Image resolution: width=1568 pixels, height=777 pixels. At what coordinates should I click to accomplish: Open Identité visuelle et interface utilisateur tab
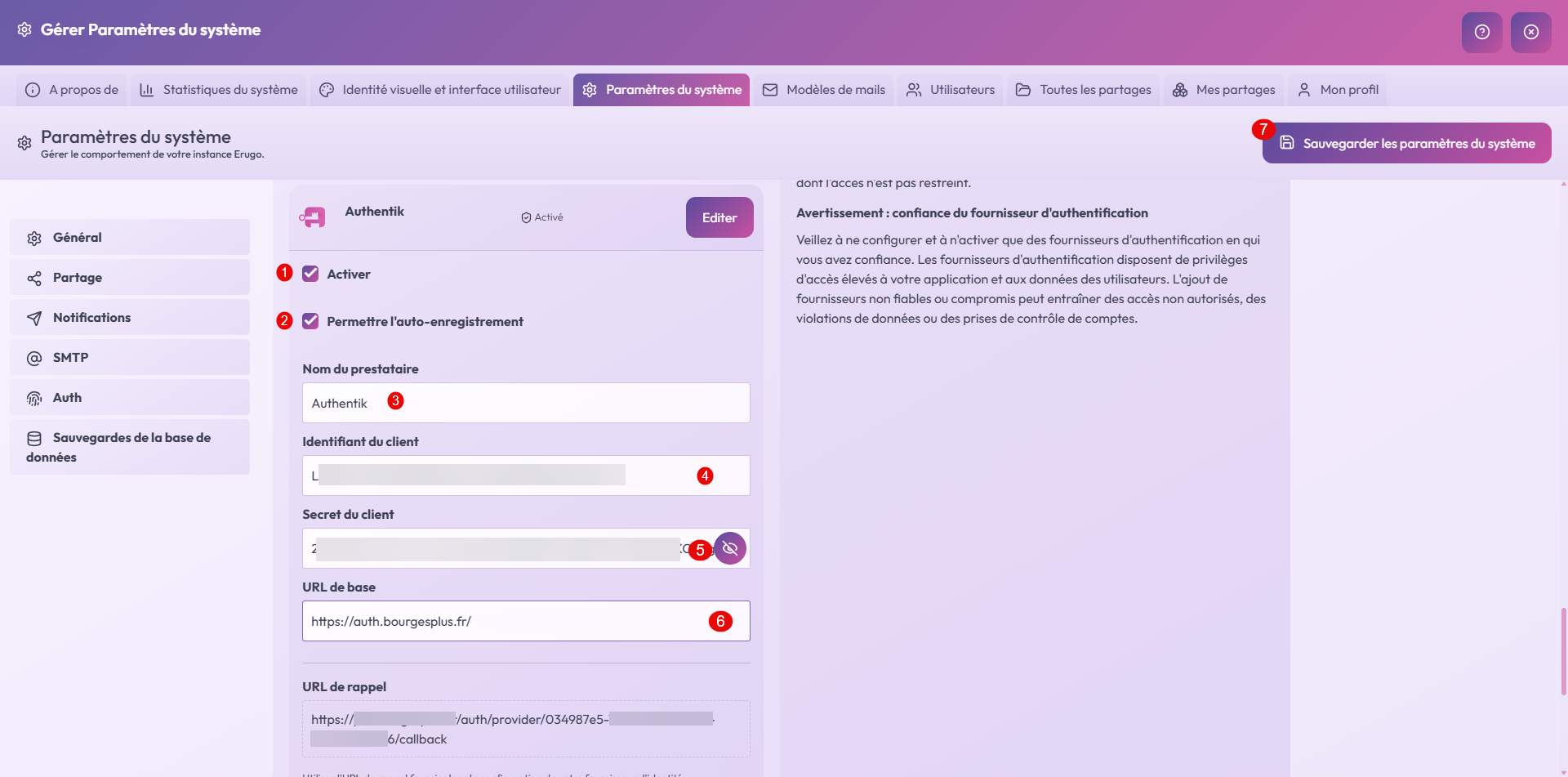point(440,90)
